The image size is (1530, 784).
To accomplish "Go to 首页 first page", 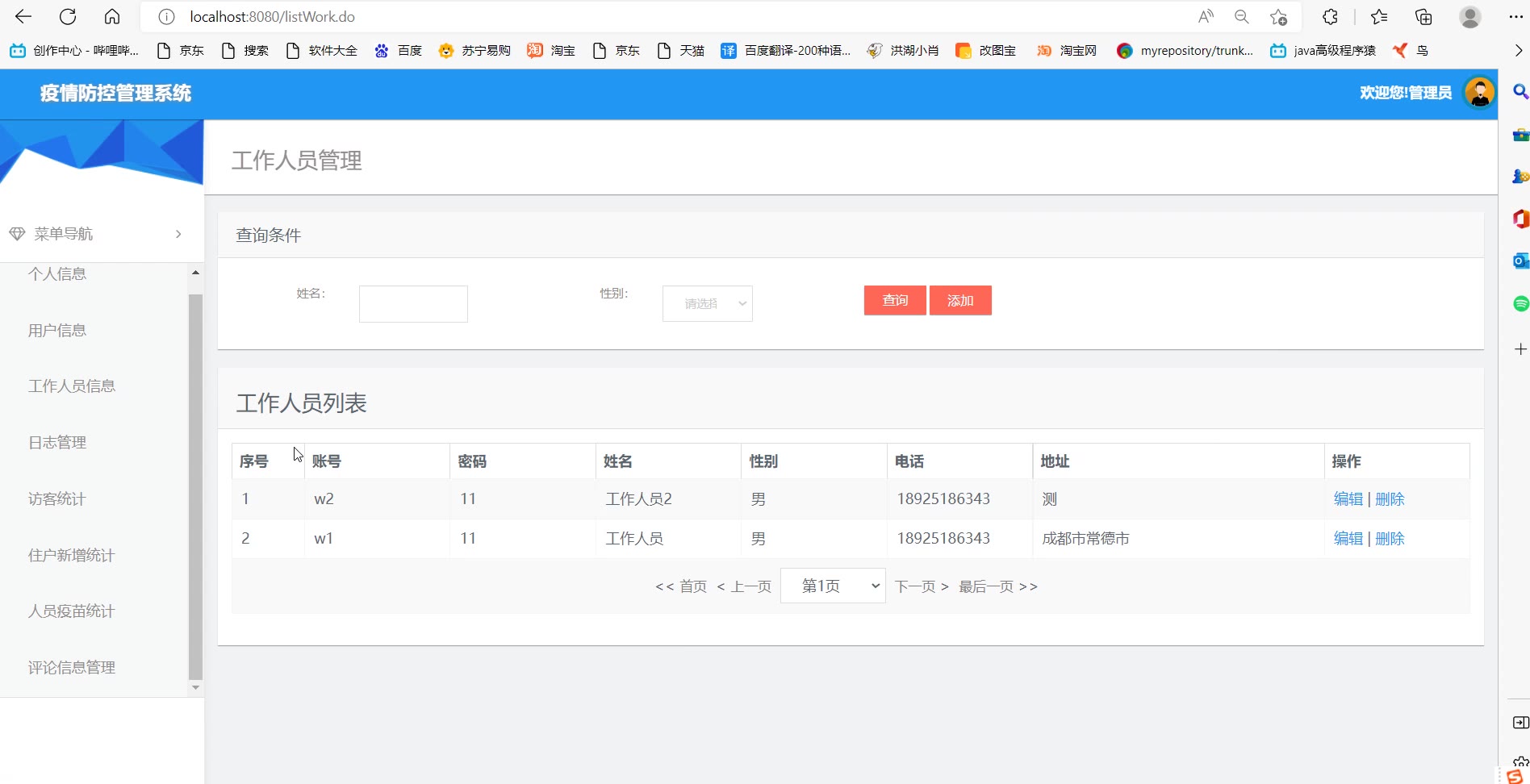I will click(681, 586).
